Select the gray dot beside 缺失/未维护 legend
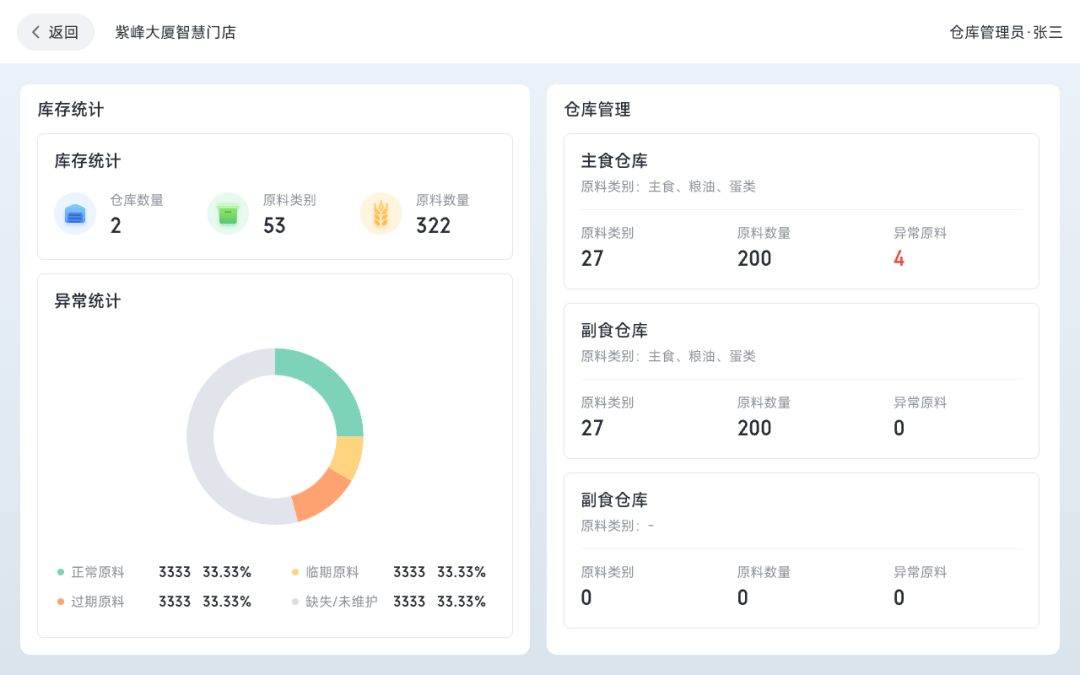This screenshot has width=1080, height=675. (295, 602)
